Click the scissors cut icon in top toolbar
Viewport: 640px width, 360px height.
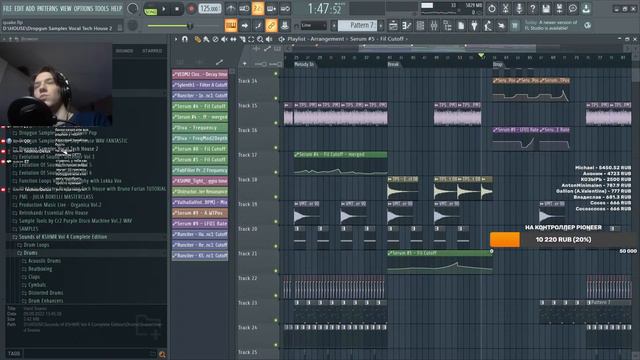pos(505,8)
